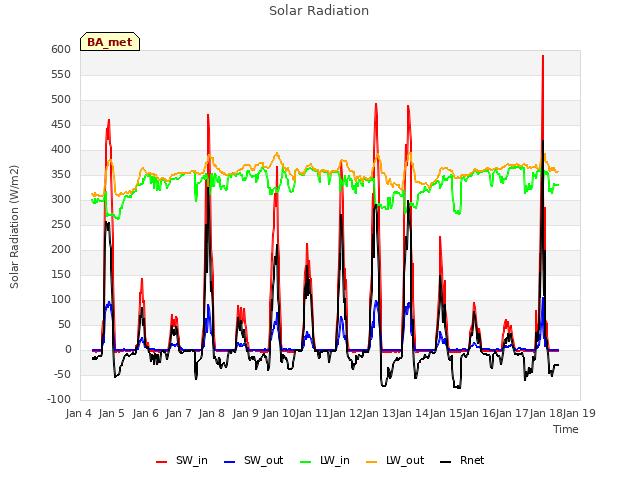Click the 400 y-axis tick label

tap(61, 149)
